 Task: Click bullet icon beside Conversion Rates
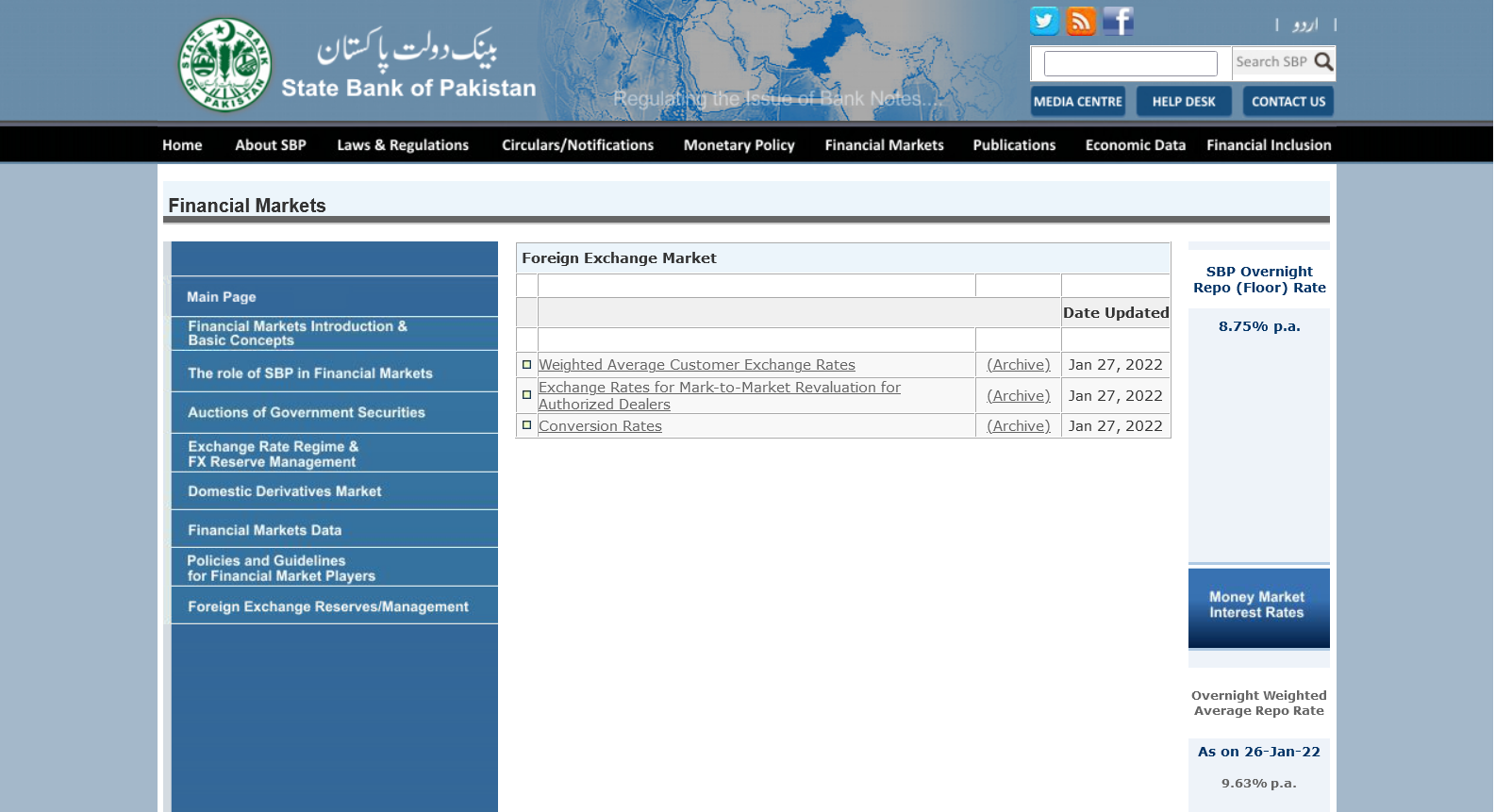coord(526,425)
